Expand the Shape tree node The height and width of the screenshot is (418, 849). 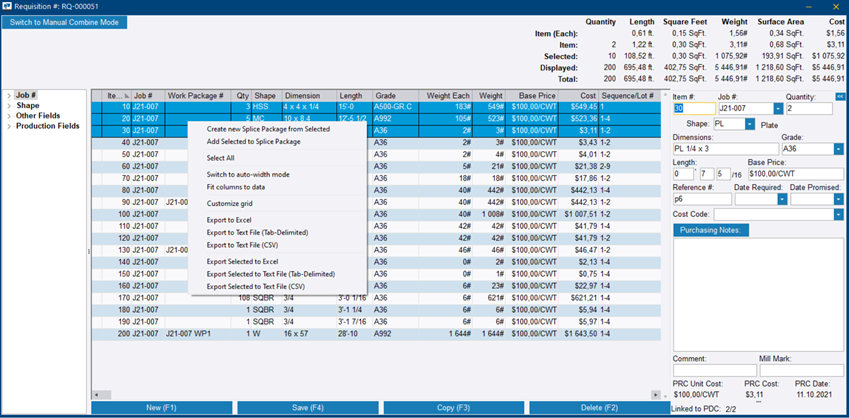click(8, 105)
